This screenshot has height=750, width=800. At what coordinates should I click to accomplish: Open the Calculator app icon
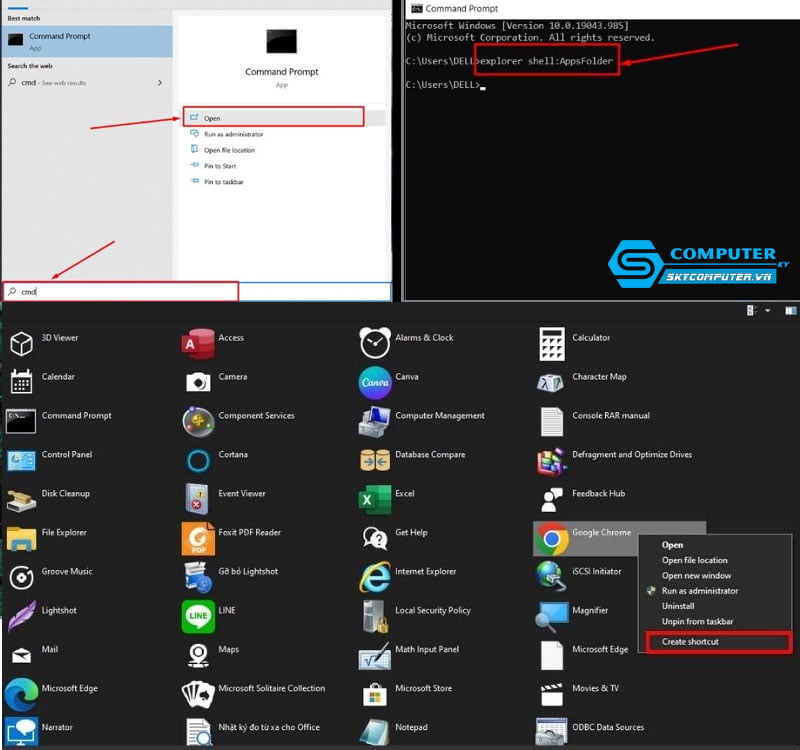point(551,341)
